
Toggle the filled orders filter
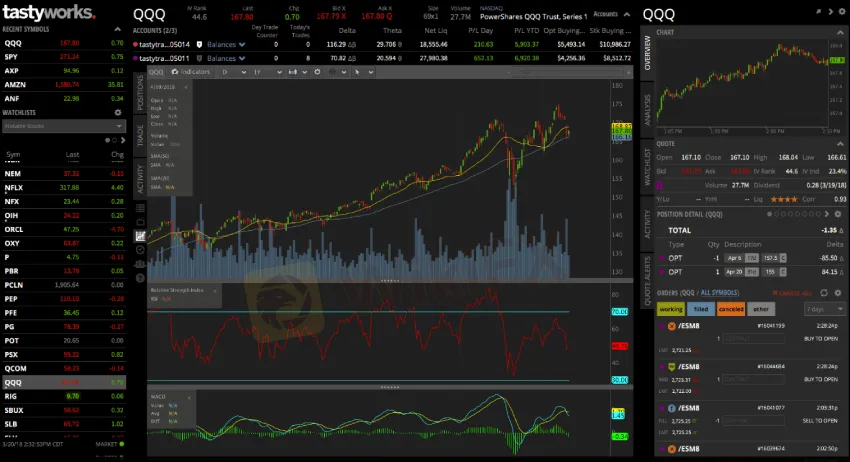click(700, 309)
